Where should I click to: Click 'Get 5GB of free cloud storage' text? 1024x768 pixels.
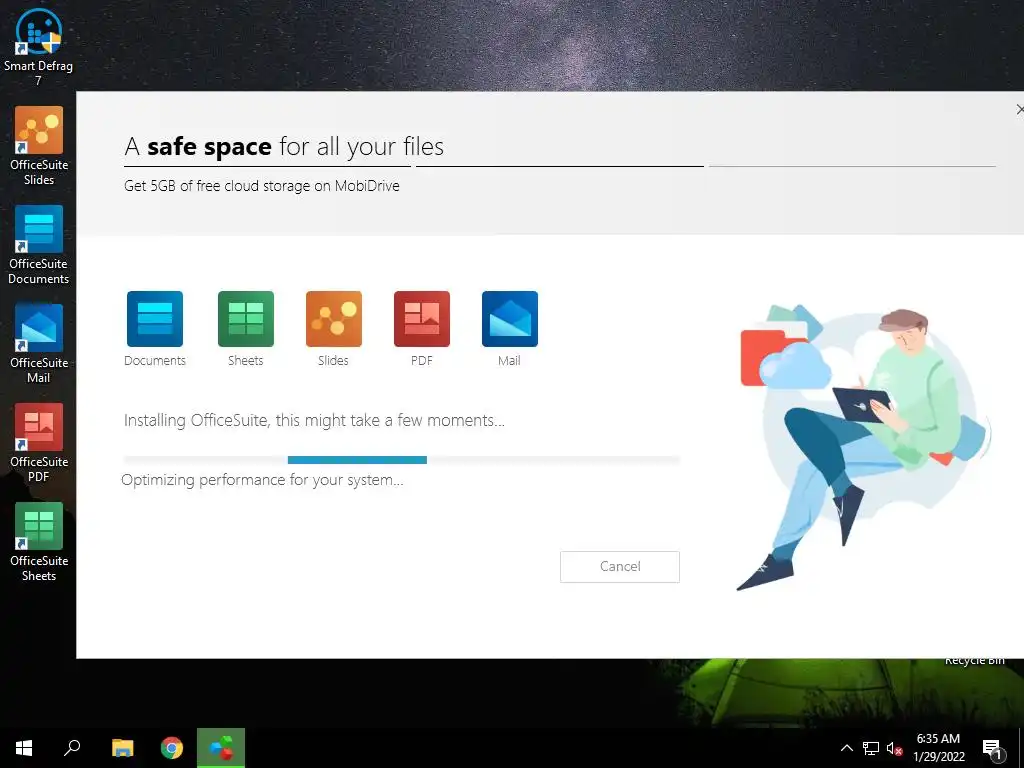(x=261, y=186)
